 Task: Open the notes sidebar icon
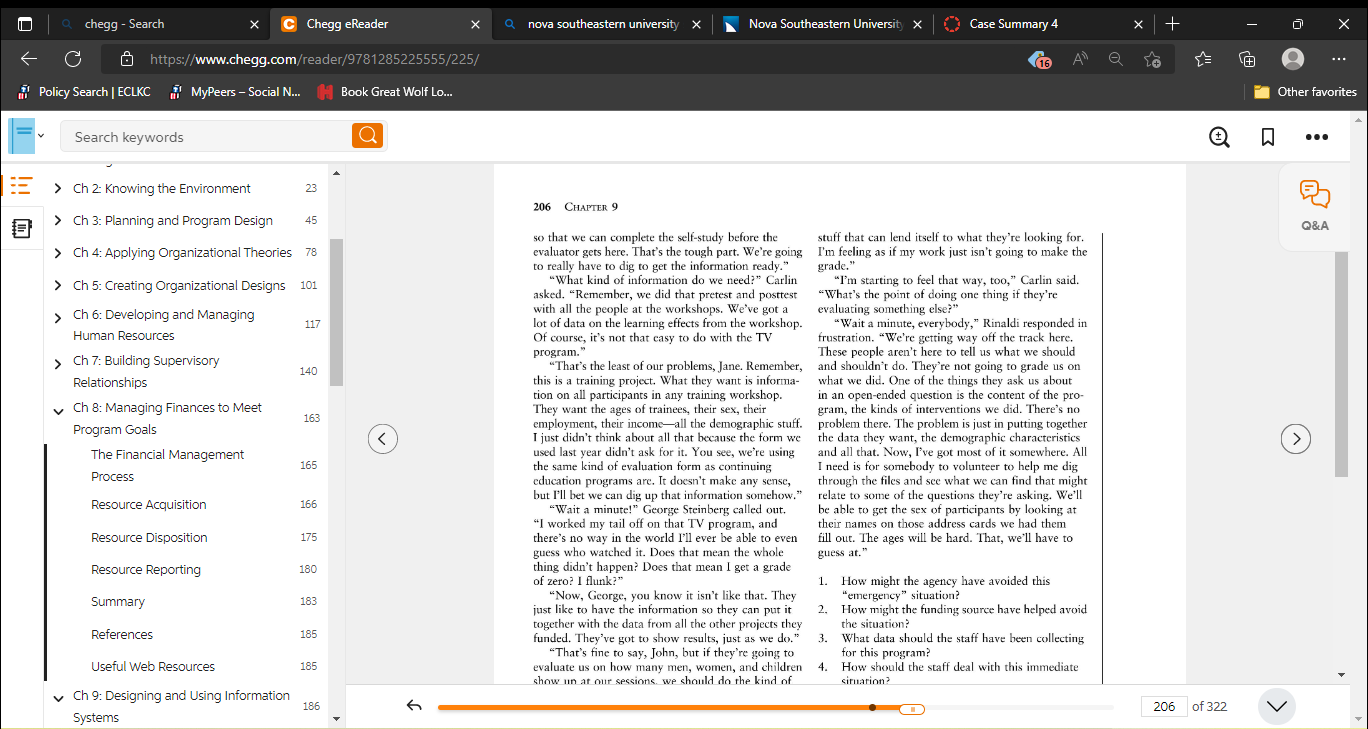click(x=21, y=229)
